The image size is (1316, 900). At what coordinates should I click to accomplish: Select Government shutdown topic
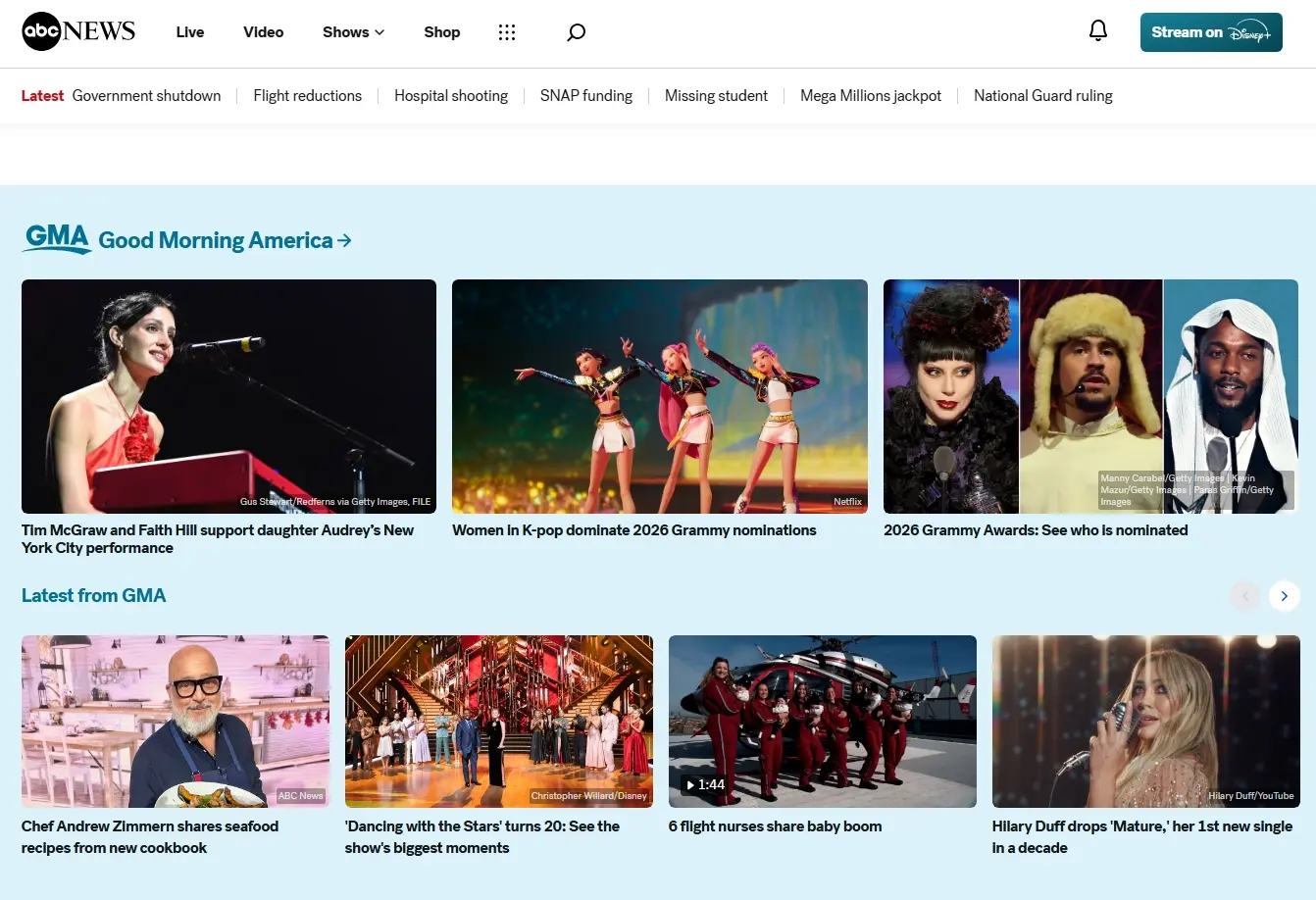[146, 96]
